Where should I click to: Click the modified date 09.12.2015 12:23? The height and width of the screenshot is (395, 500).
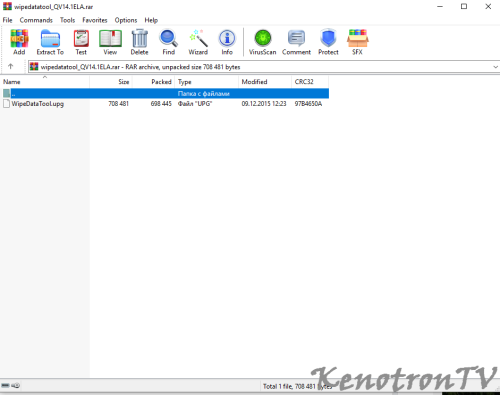click(x=264, y=104)
